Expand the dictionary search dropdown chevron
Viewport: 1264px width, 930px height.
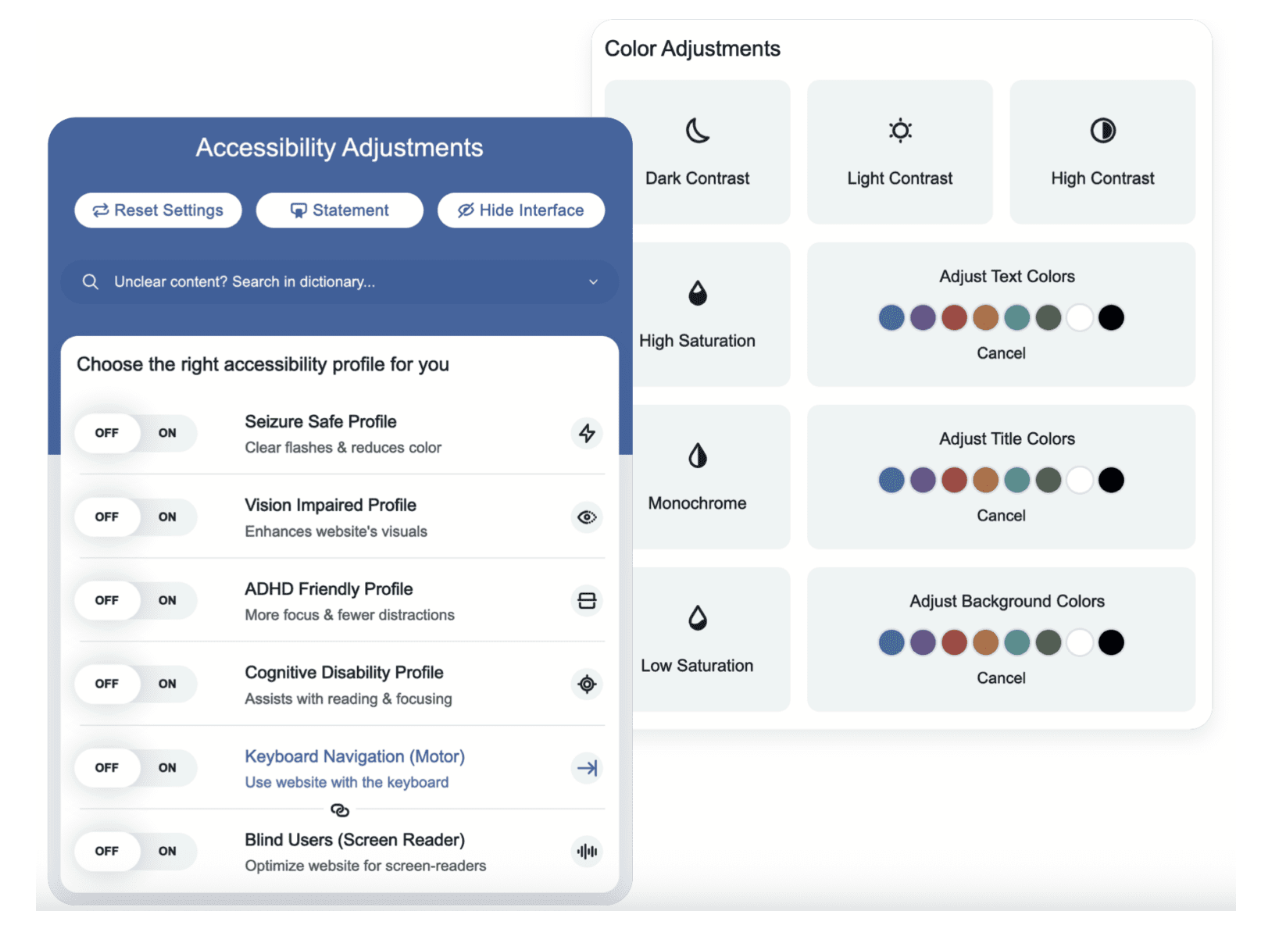click(x=593, y=282)
